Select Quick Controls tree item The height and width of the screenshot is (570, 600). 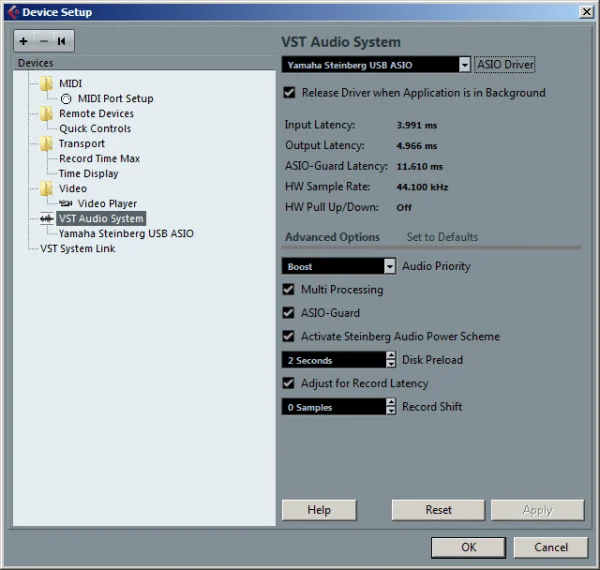click(95, 129)
